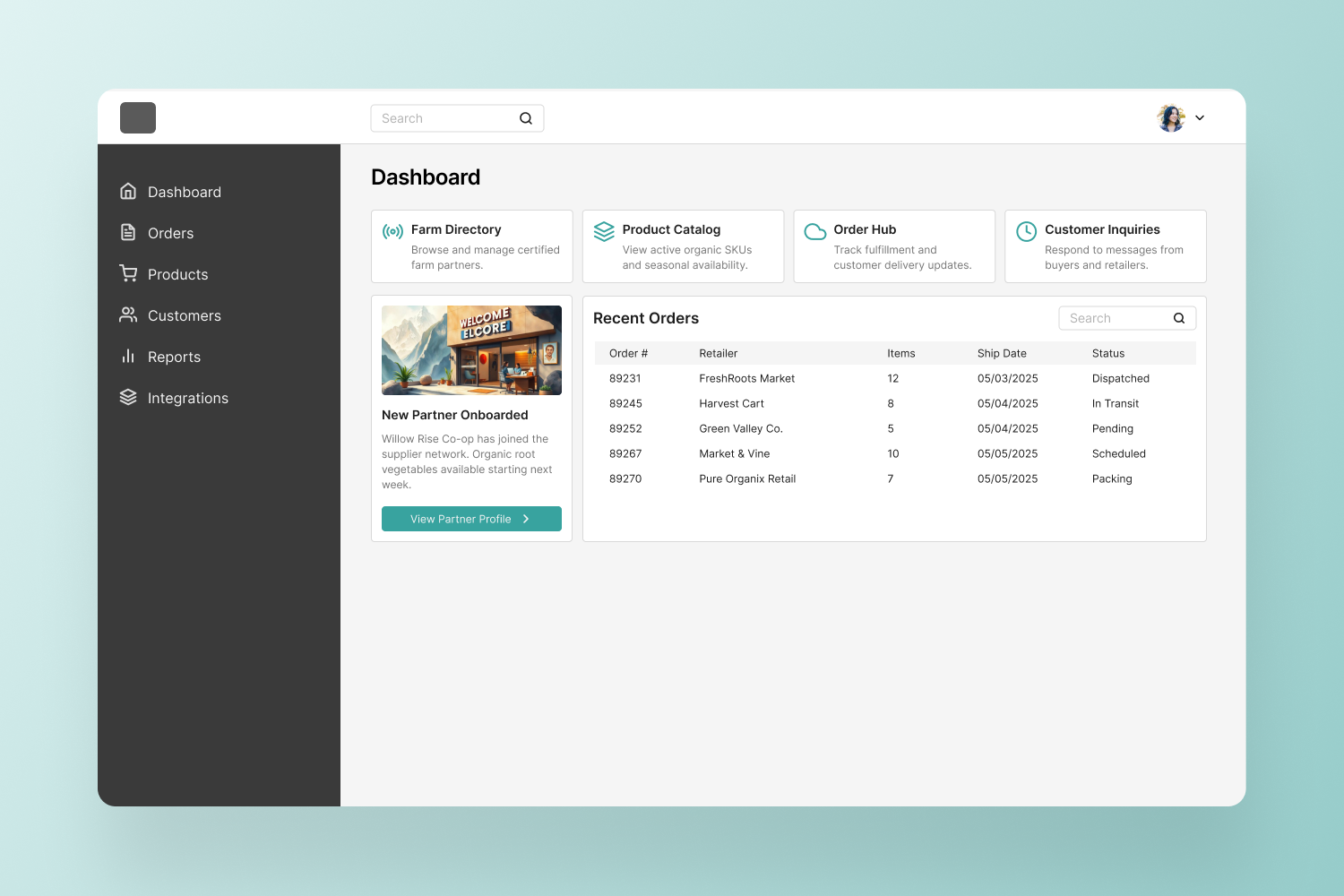Screen dimensions: 1344x896
Task: Click retailer Green Valley Co.
Action: tap(741, 428)
